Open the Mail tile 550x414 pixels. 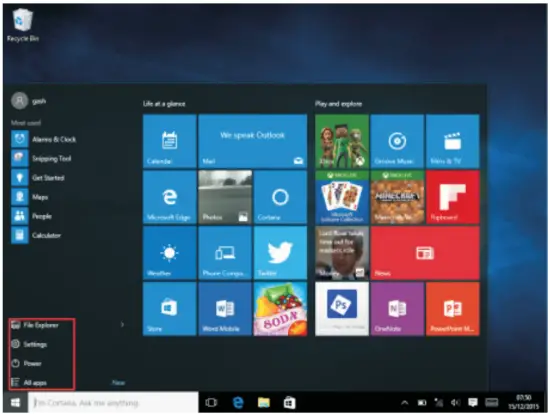(x=253, y=141)
